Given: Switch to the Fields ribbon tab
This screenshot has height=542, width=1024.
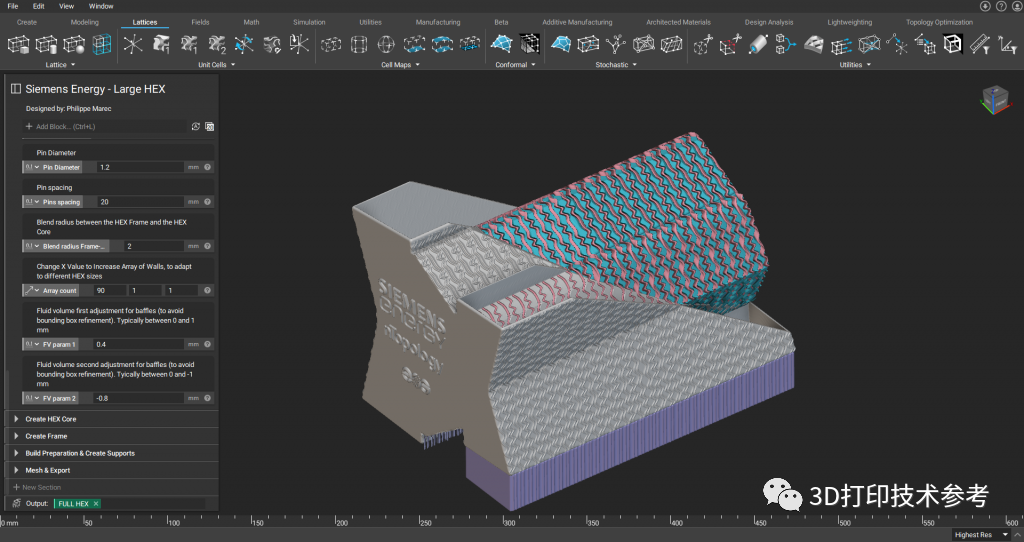Looking at the screenshot, I should [x=200, y=22].
